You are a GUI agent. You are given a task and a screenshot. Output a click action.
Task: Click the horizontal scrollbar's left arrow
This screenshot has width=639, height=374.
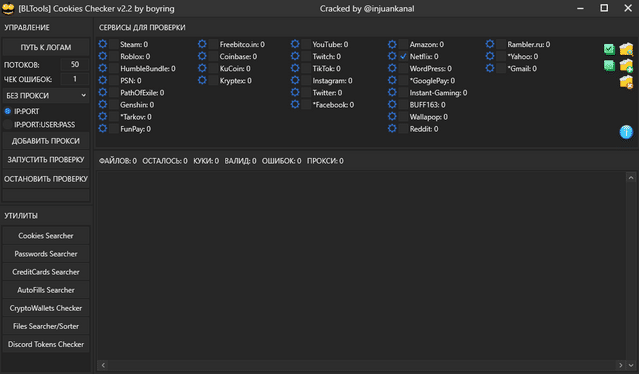click(103, 365)
